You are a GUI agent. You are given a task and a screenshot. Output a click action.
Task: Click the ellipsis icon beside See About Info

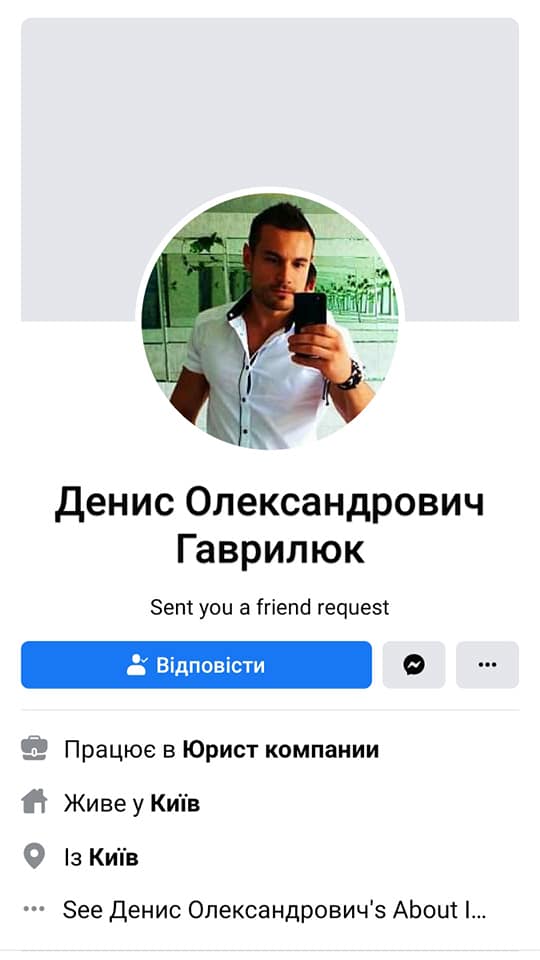pos(34,909)
